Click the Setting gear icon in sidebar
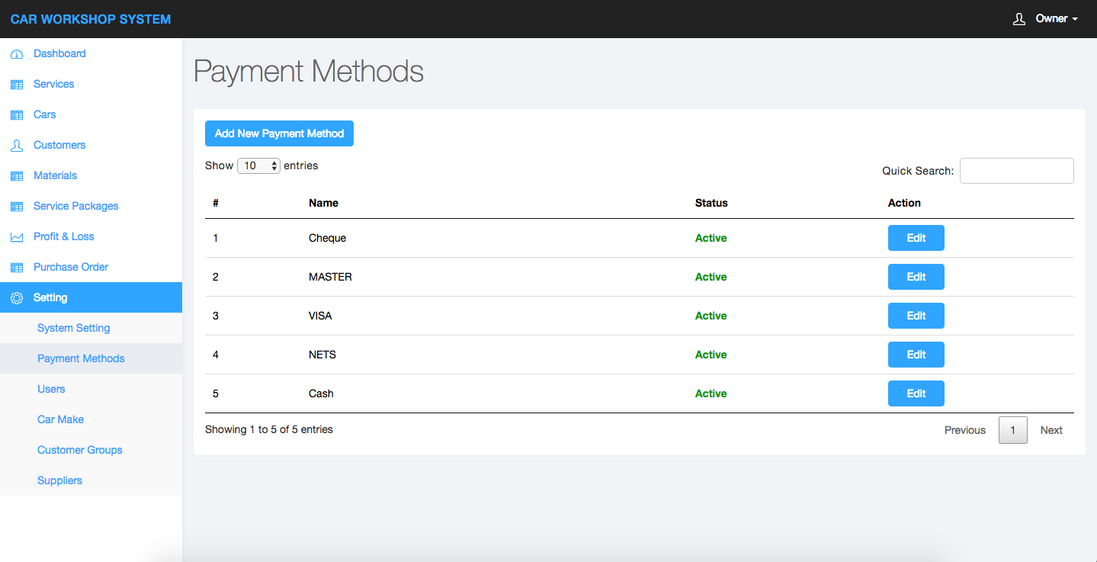Screen dimensions: 1097x562 (16, 298)
